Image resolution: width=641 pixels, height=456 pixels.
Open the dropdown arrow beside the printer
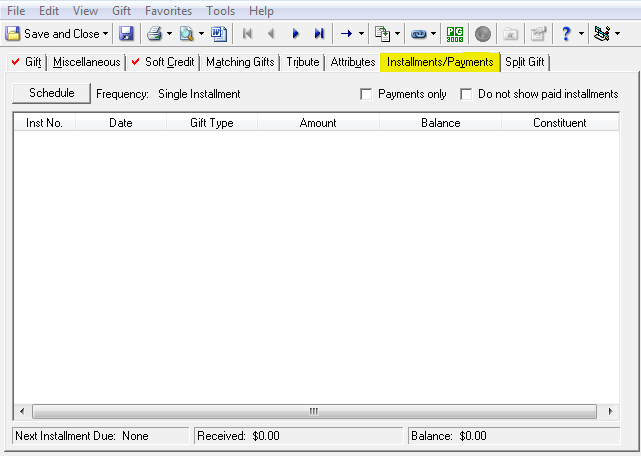169,34
